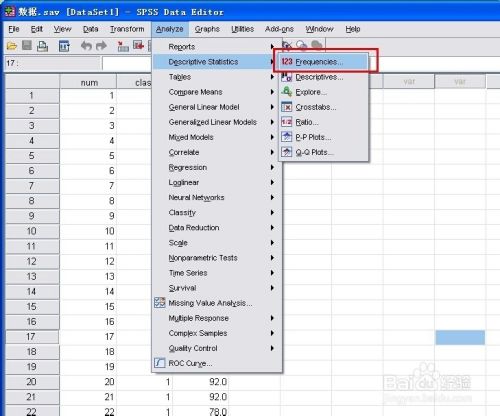Click the cell value input field
Viewport: 500px width, 416px height.
point(127,63)
